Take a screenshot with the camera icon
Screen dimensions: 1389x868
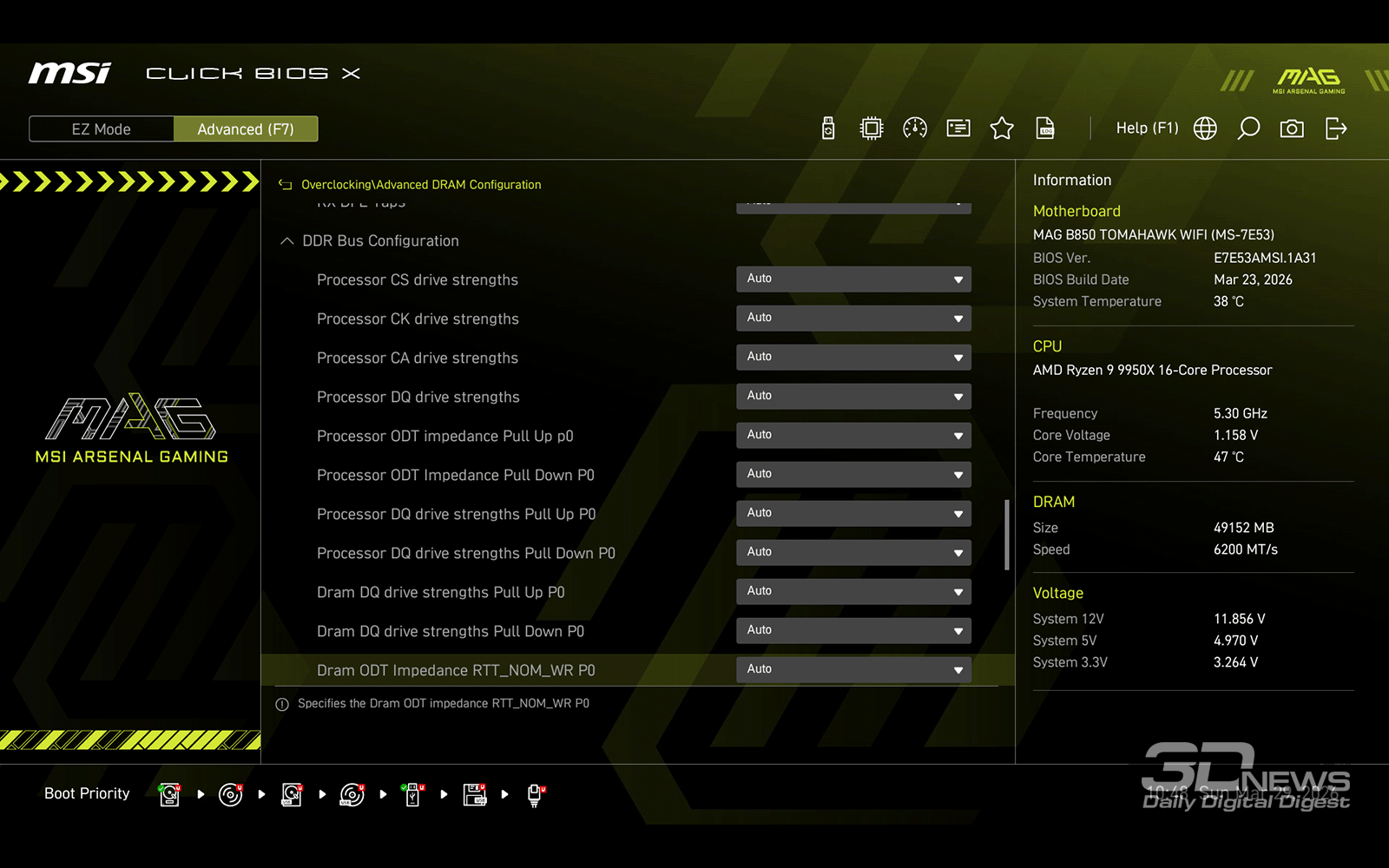pos(1292,128)
